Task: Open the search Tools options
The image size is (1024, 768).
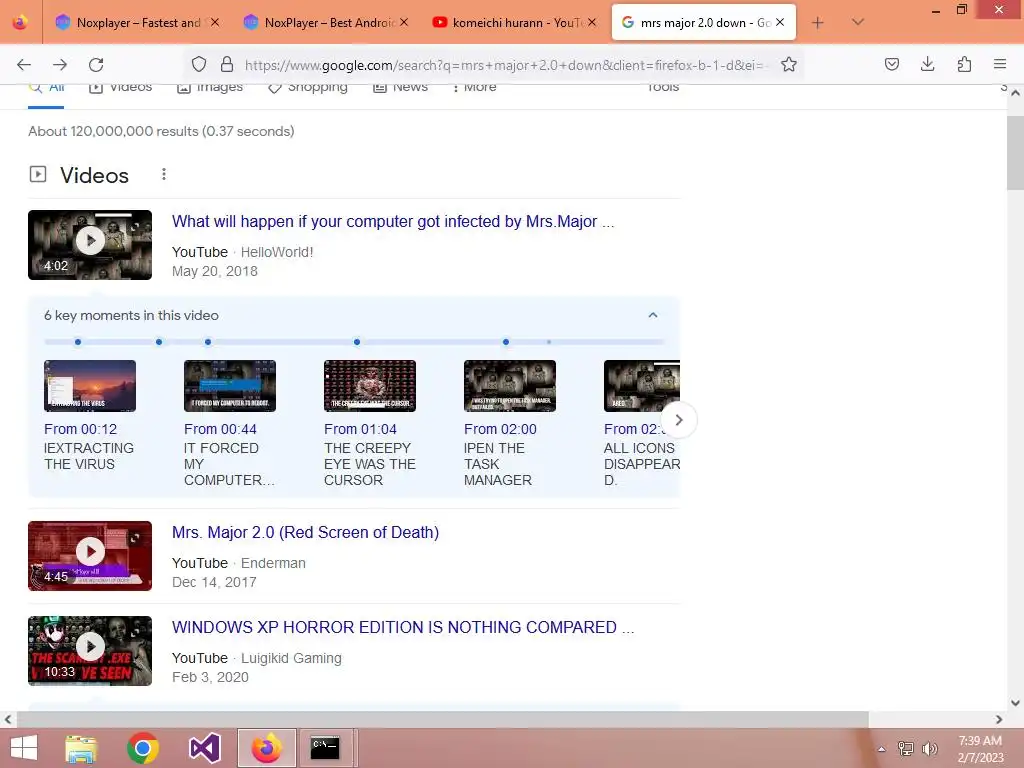Action: pyautogui.click(x=663, y=88)
